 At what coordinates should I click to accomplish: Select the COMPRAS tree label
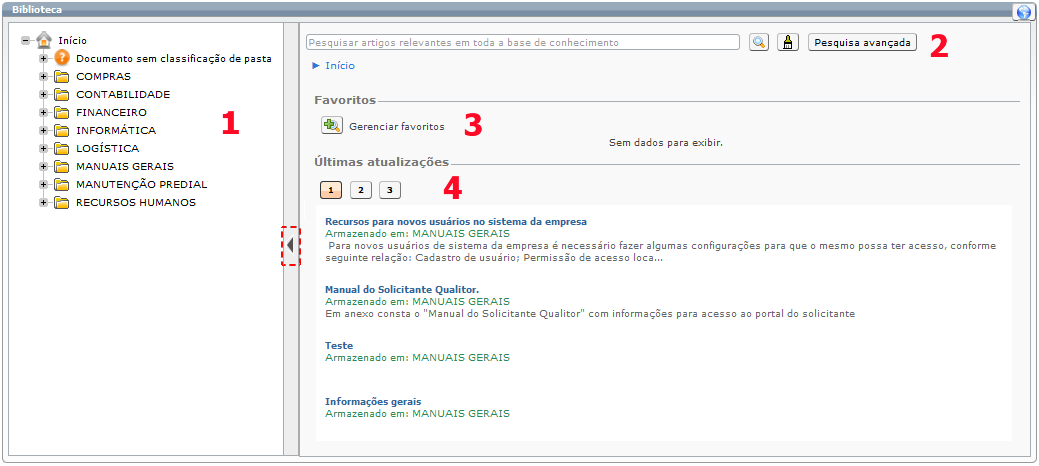pos(103,76)
